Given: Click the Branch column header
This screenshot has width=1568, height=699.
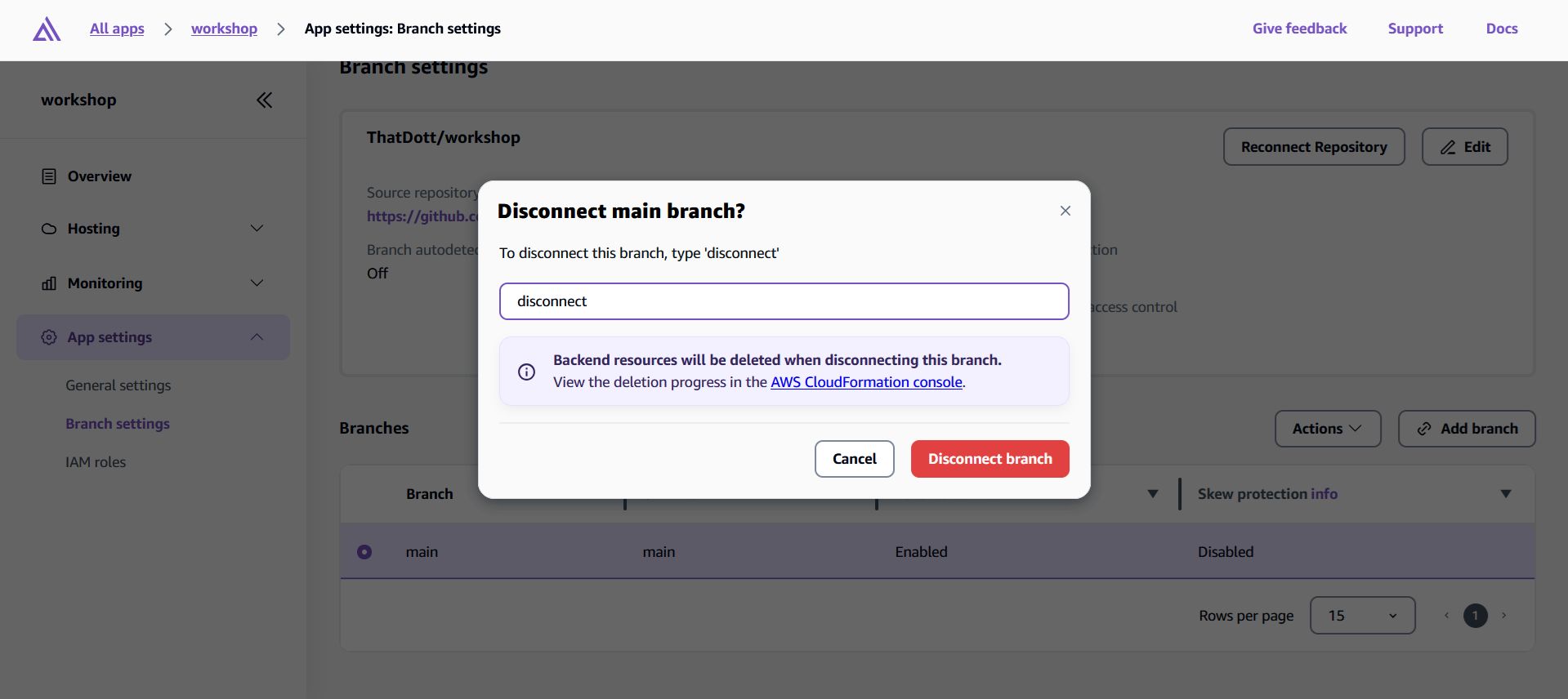Looking at the screenshot, I should click(430, 494).
